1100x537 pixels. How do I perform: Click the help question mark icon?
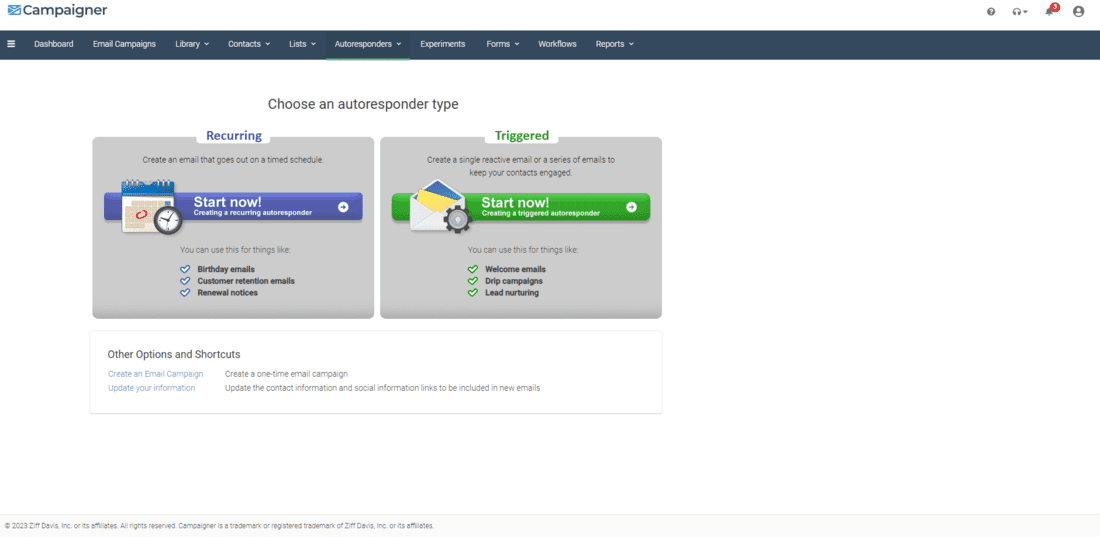click(991, 12)
